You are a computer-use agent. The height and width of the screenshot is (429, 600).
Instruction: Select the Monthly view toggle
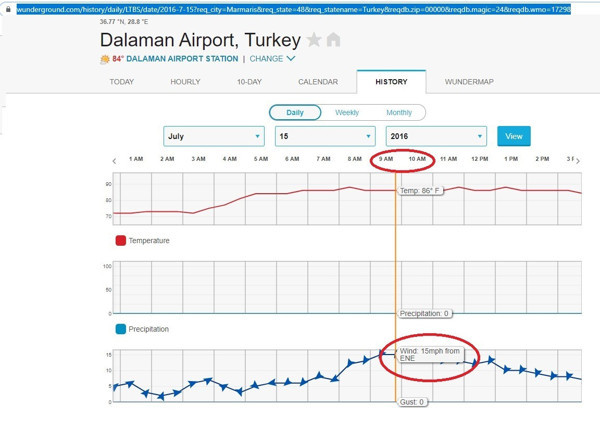click(399, 113)
